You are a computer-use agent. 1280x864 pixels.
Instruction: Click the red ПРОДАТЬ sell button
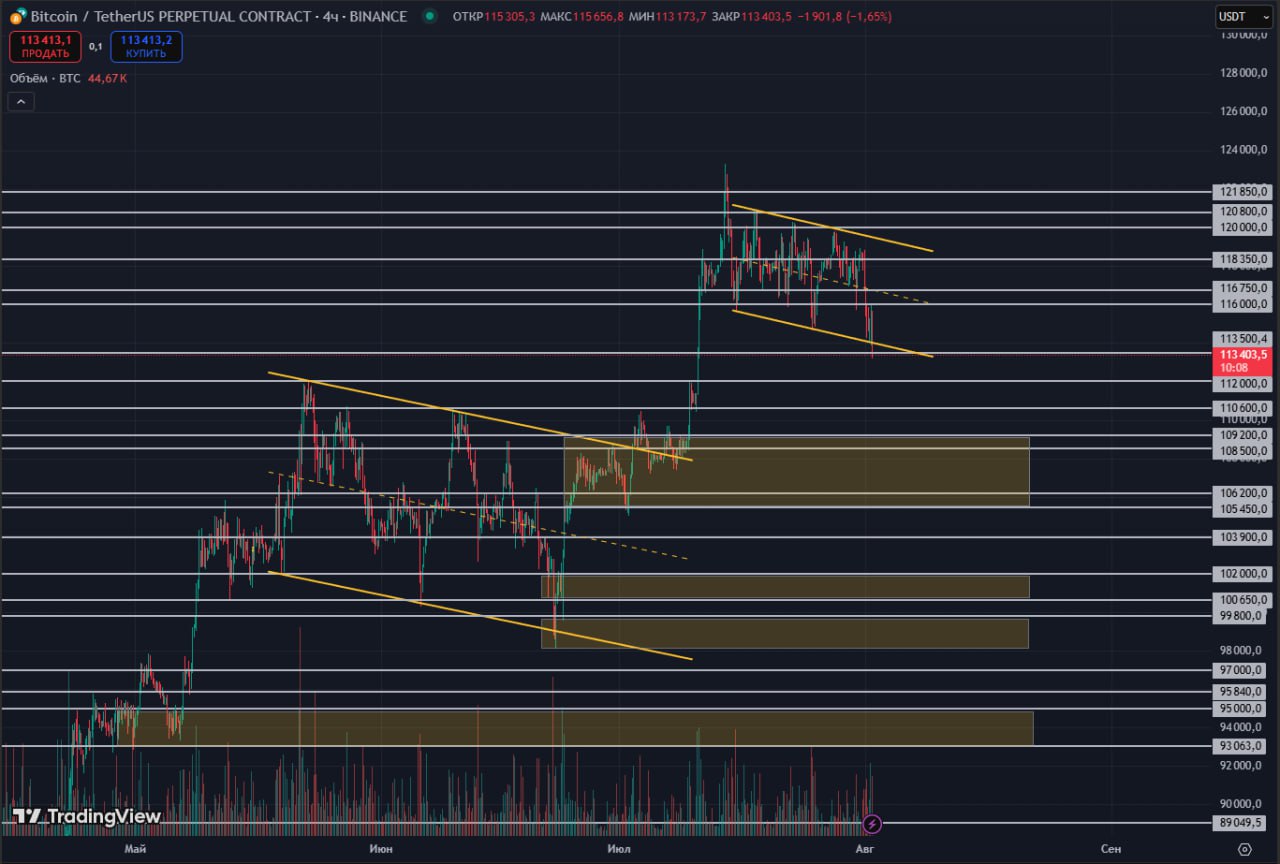click(x=45, y=46)
